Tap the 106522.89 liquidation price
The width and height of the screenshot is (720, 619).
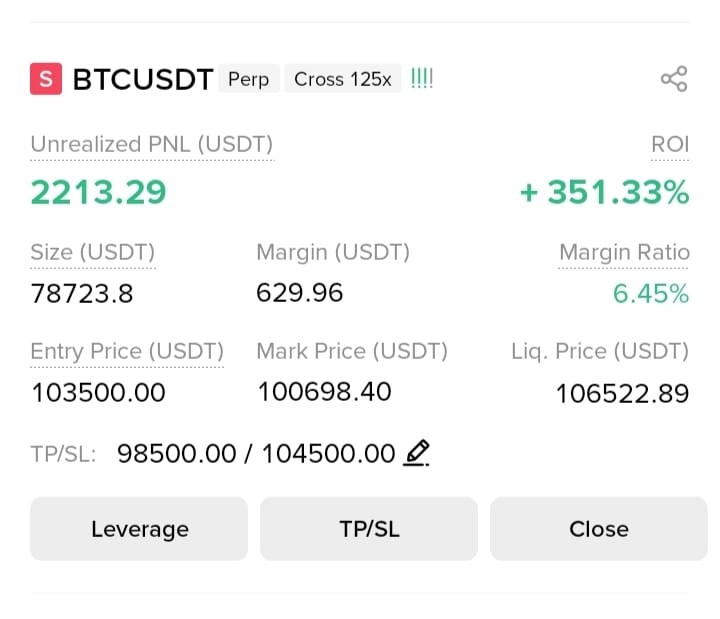click(x=623, y=394)
